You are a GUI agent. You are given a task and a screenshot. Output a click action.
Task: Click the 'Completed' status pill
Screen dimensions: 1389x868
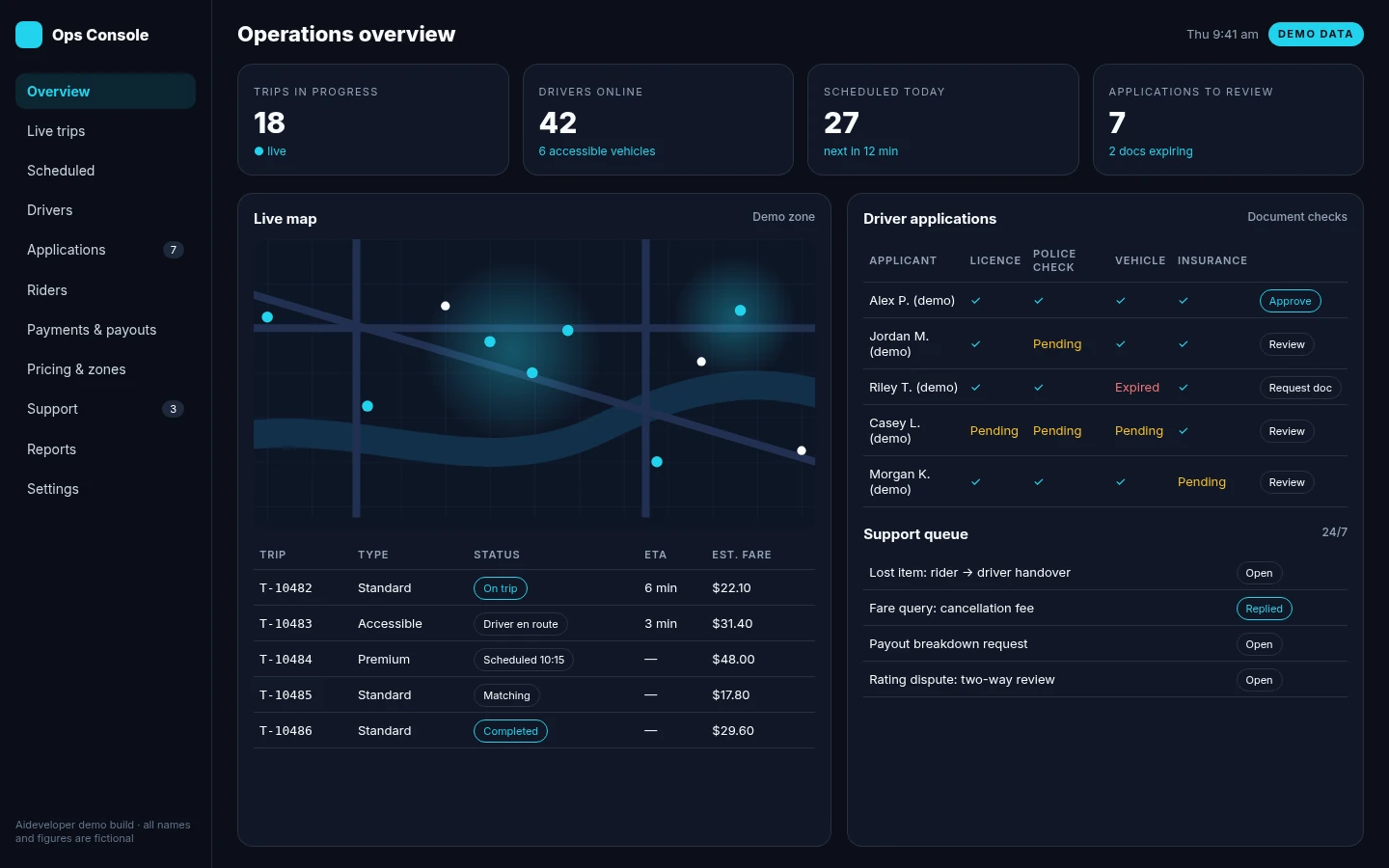click(510, 731)
